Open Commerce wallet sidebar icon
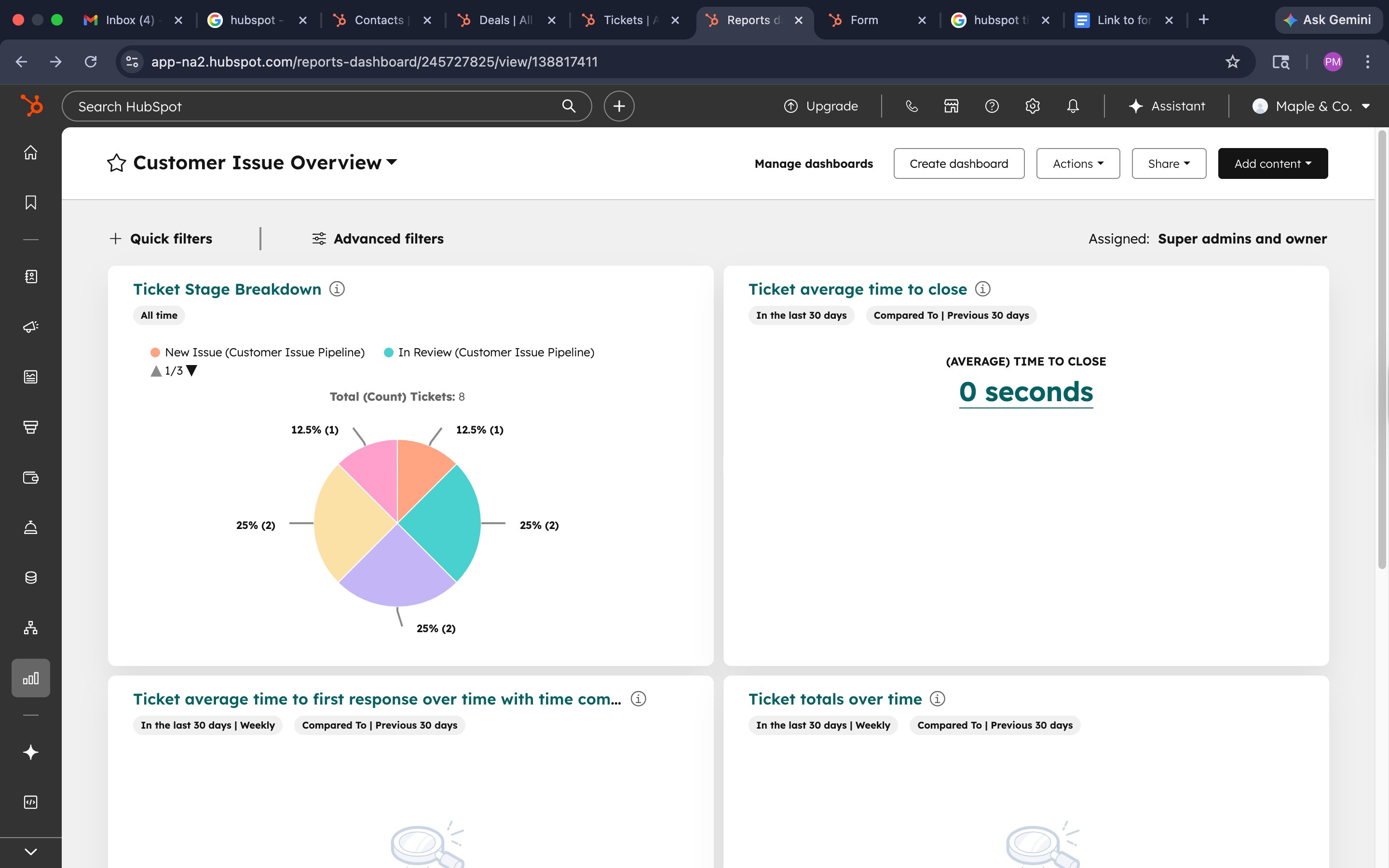Screen dimensions: 1389x868 pyautogui.click(x=30, y=477)
